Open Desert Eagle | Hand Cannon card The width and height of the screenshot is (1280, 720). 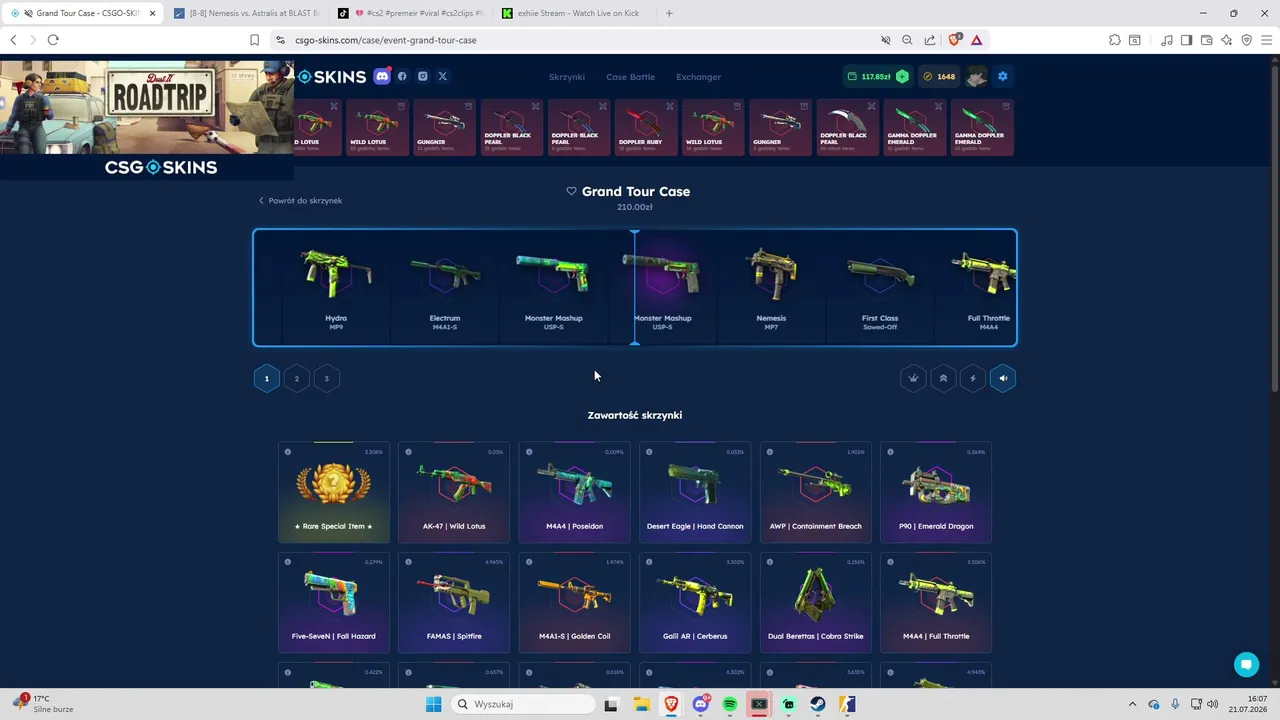point(695,492)
